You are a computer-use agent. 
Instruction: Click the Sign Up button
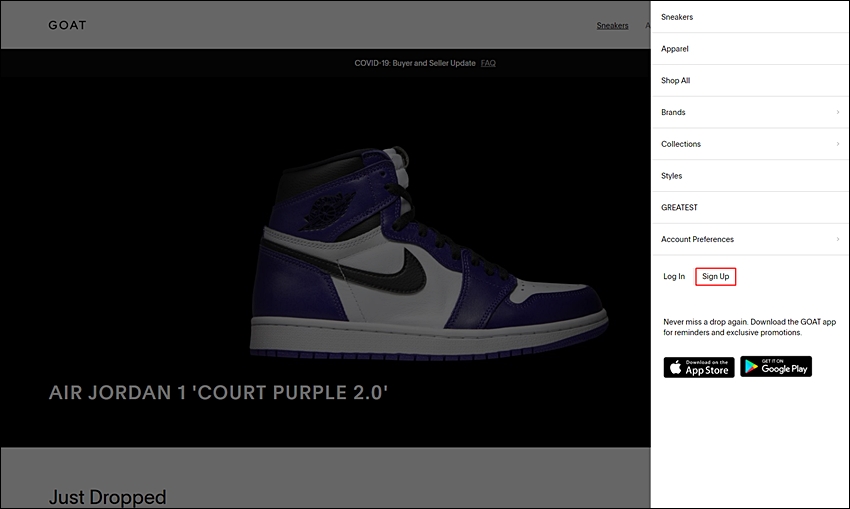tap(716, 276)
